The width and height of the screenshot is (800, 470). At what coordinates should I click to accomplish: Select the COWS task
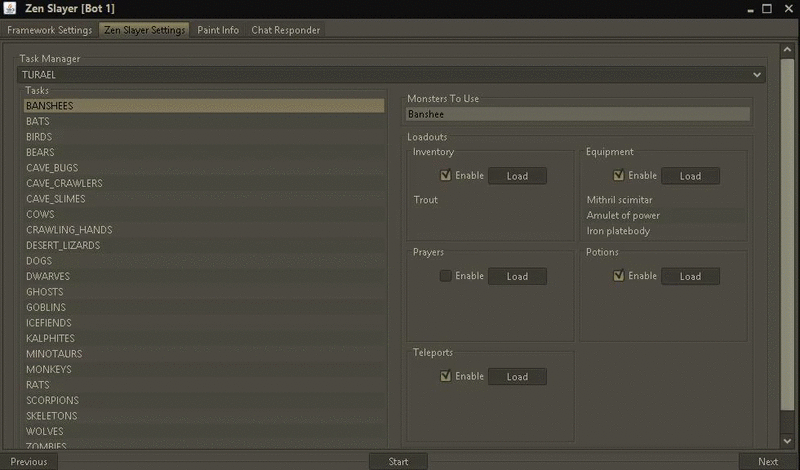(x=204, y=214)
